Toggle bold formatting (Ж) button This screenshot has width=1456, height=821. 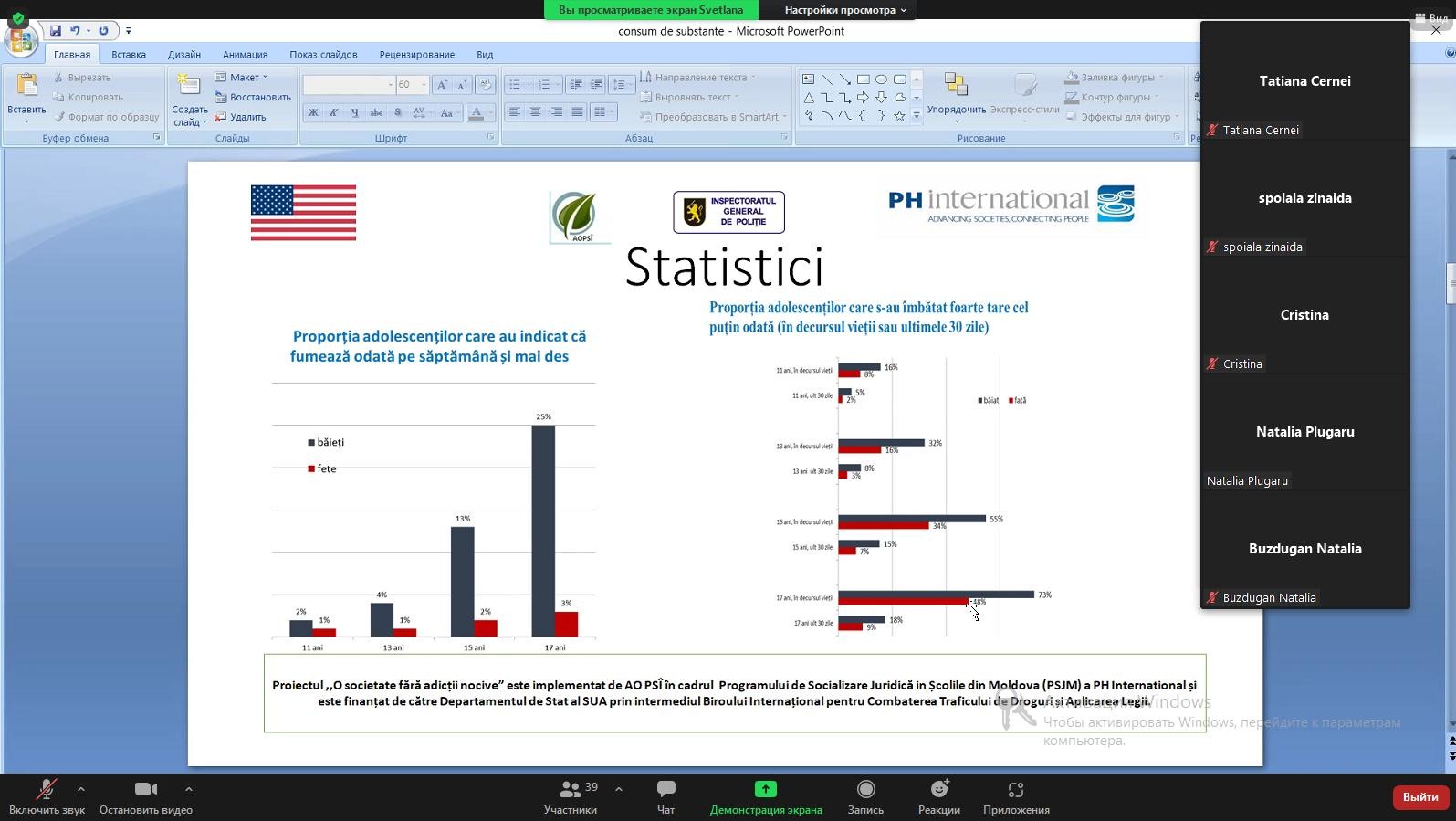[x=313, y=112]
